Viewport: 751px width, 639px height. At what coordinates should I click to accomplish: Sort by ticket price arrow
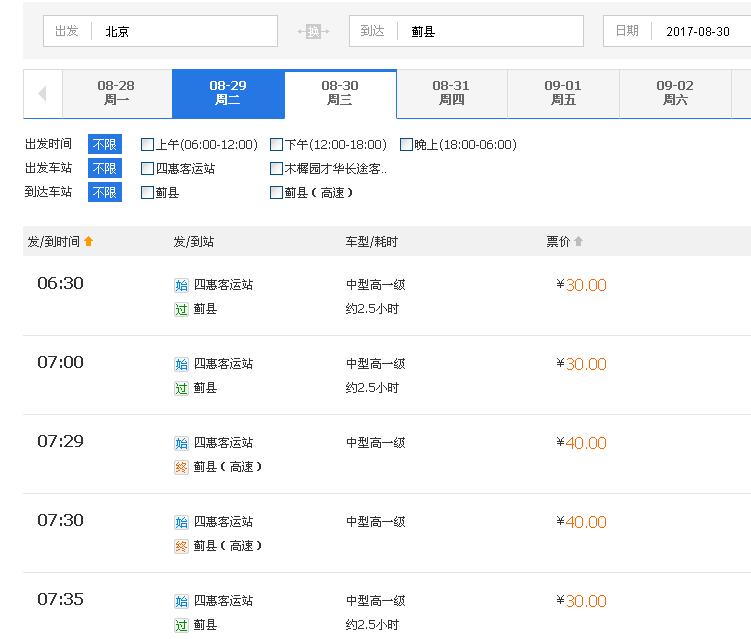coord(579,241)
